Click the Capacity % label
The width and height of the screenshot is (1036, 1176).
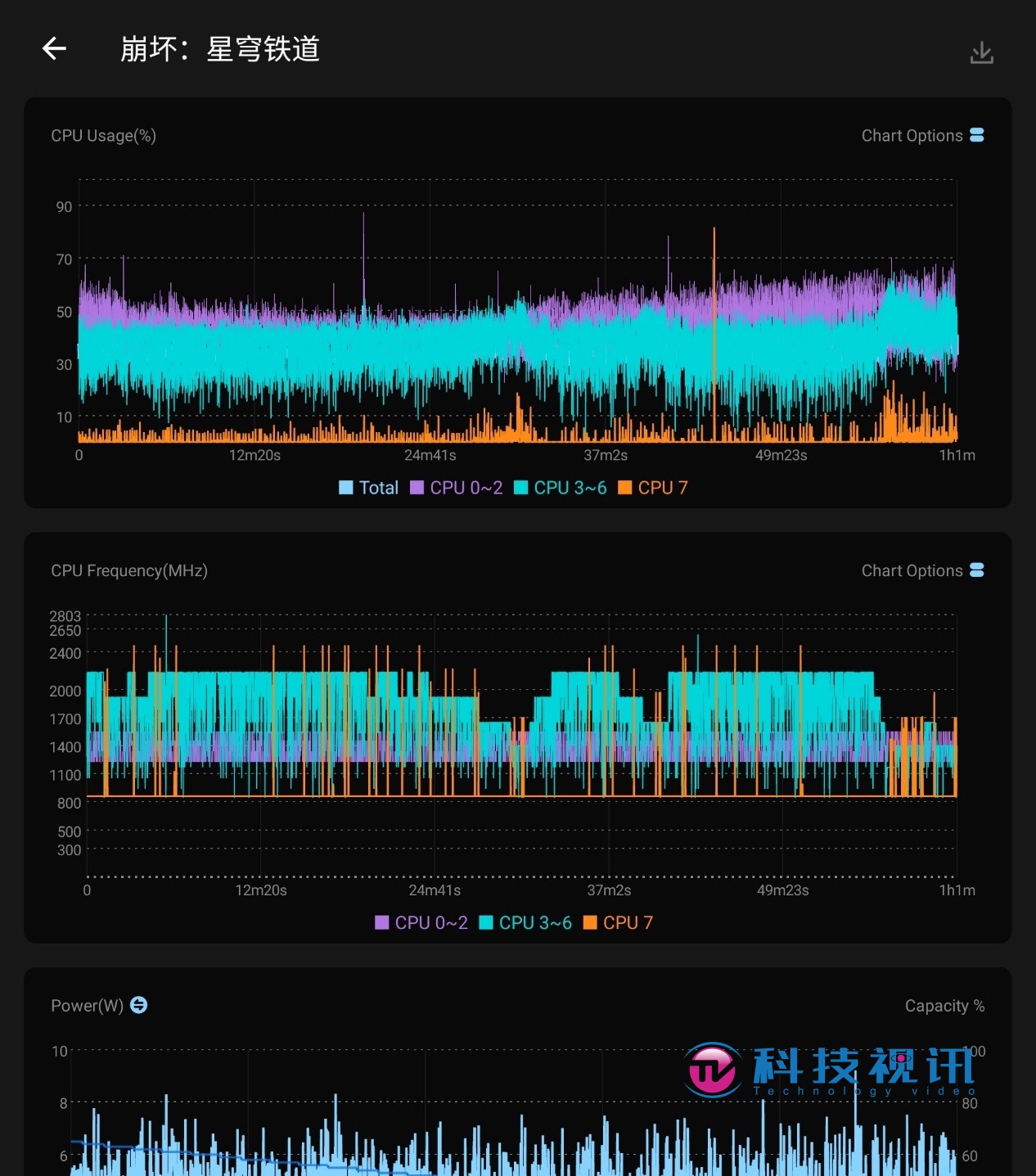944,1006
